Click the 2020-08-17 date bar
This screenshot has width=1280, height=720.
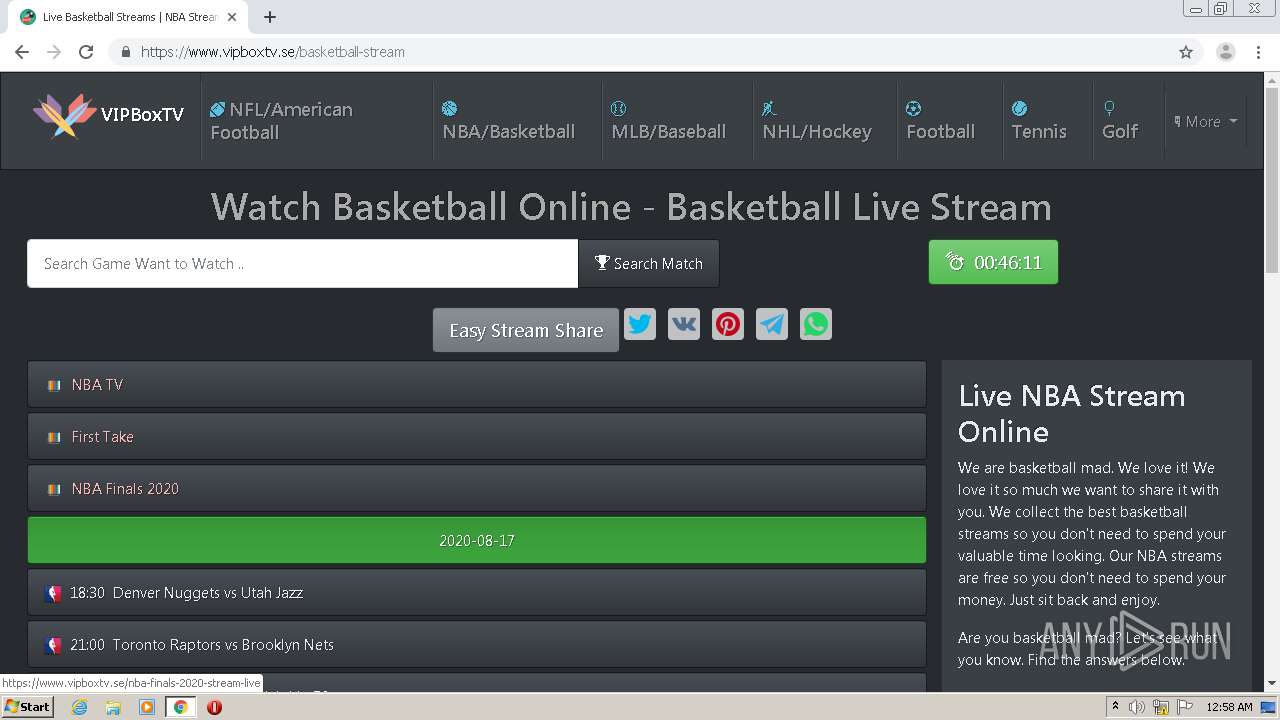tap(477, 540)
